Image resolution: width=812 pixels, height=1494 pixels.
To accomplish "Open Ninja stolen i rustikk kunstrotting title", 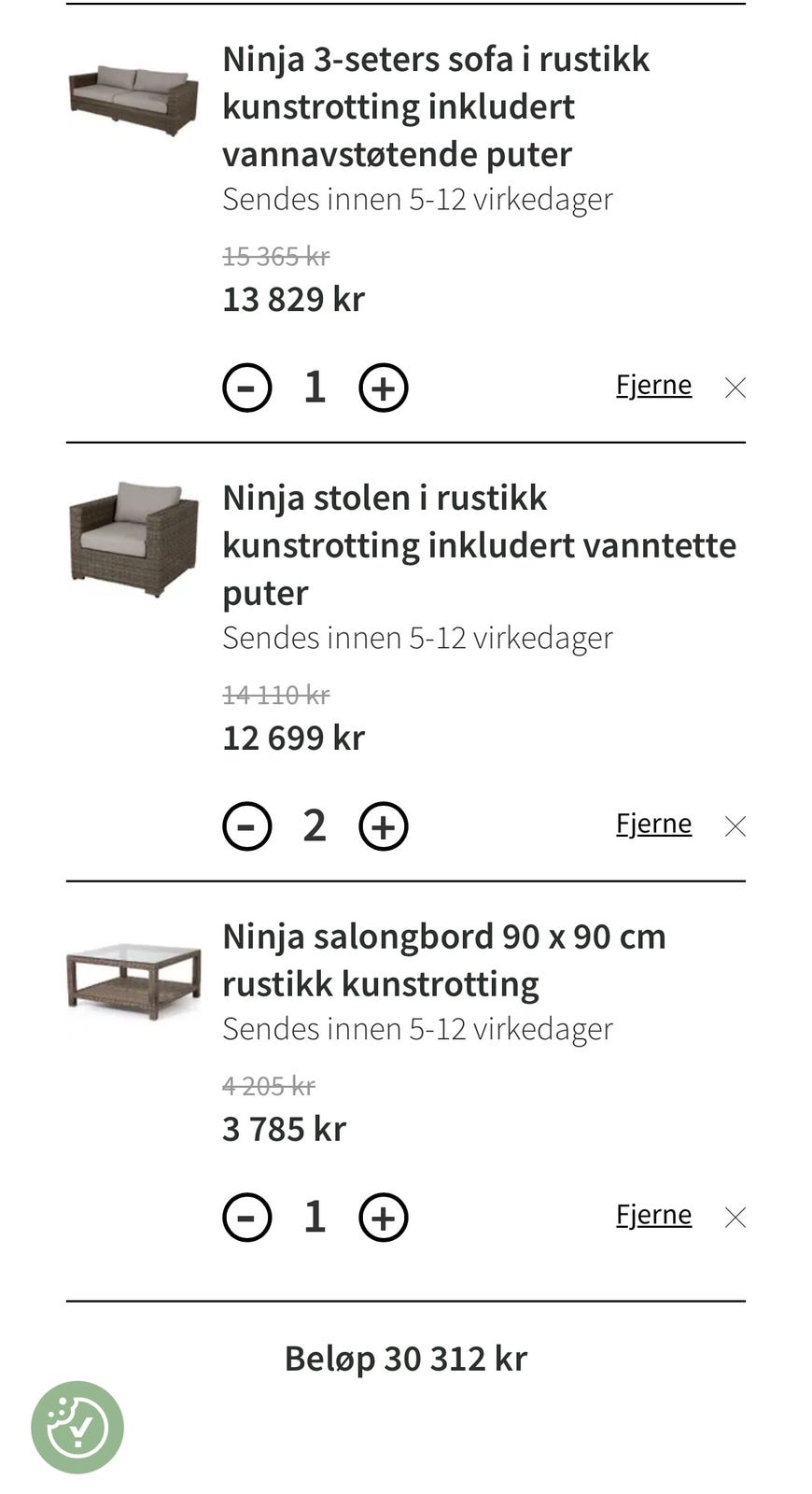I will tap(479, 545).
